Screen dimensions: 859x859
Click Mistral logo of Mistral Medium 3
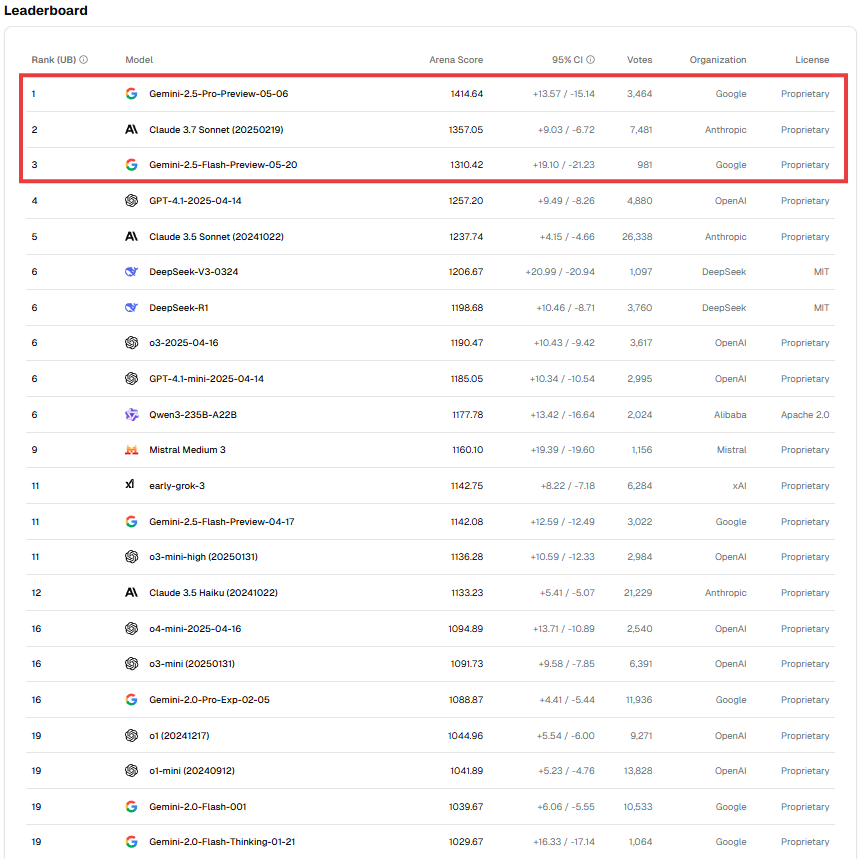point(131,450)
